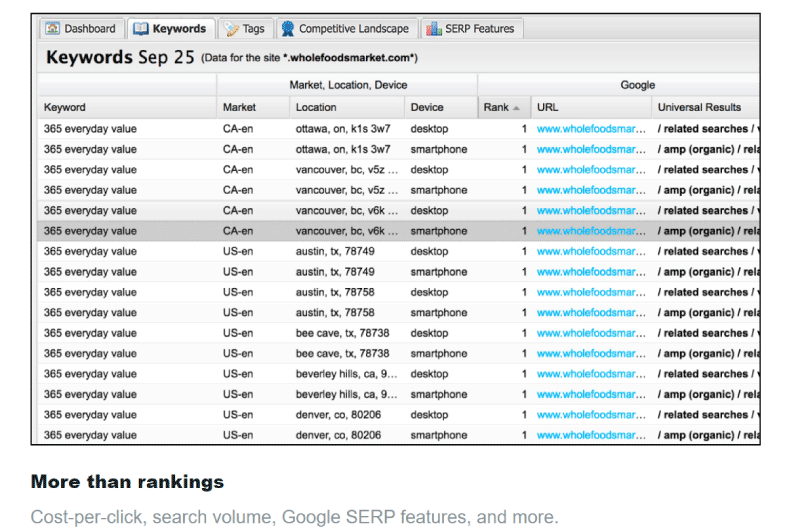Select 'amp (organic)' cell in bee cave smartphone row
800x530 pixels.
[708, 354]
